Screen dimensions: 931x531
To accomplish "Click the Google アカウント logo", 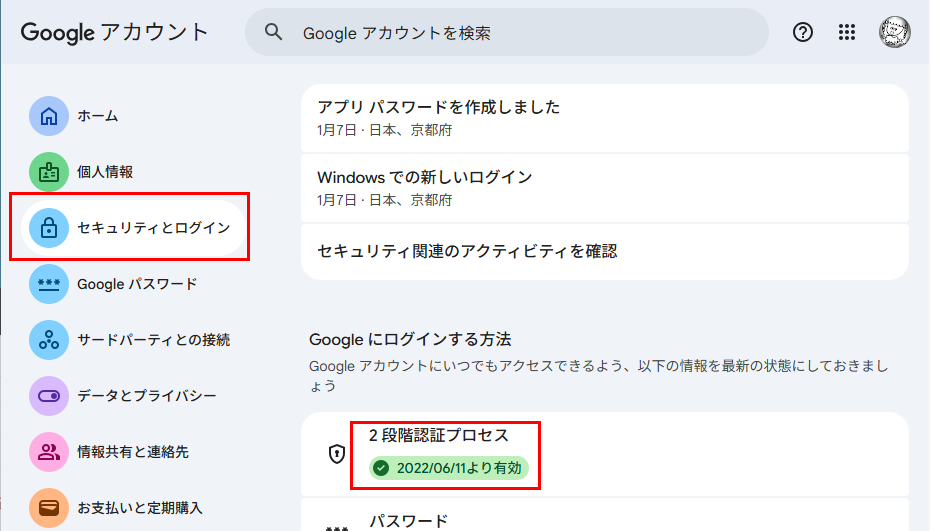I will click(114, 32).
